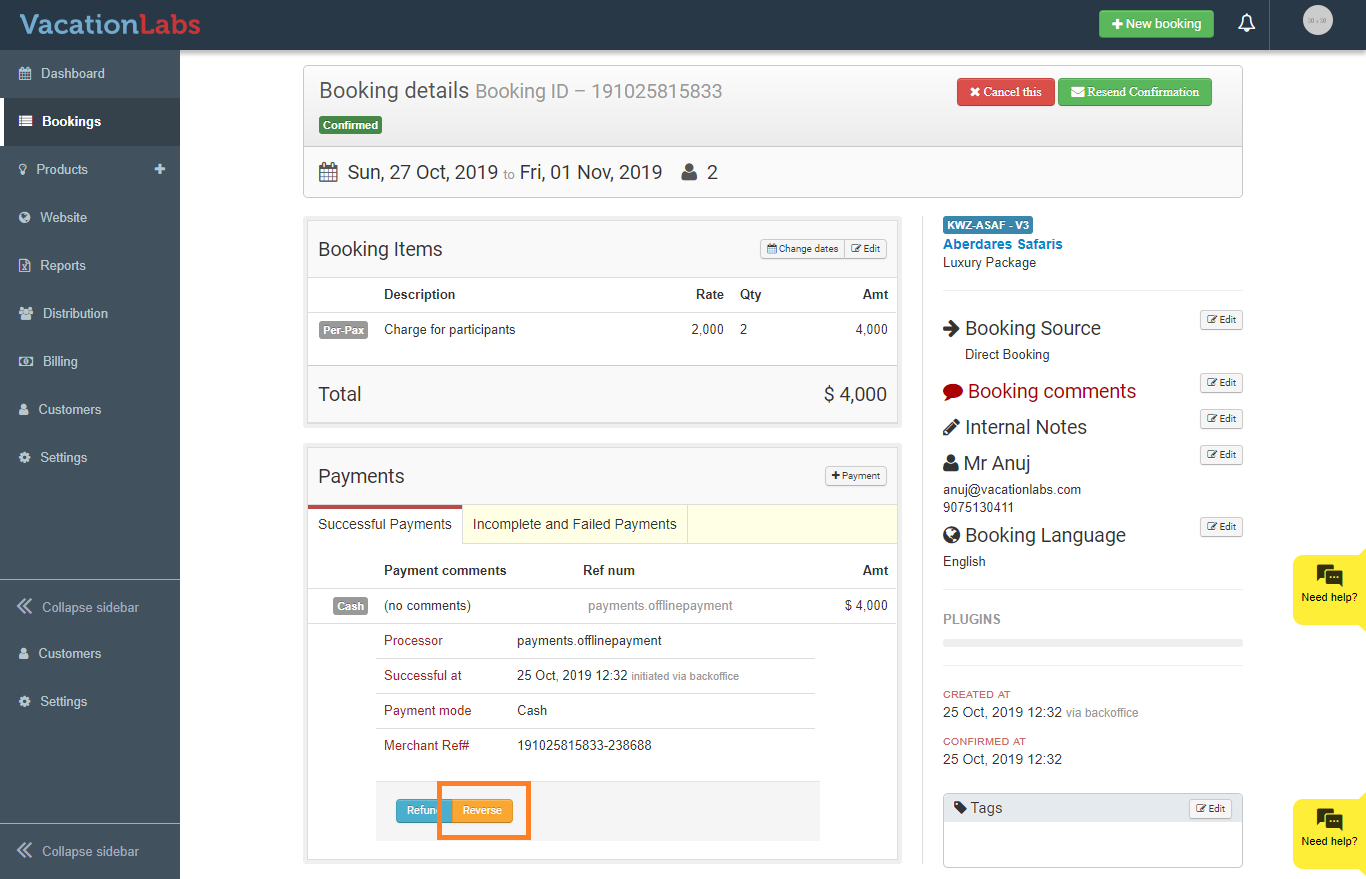The image size is (1366, 879).
Task: Switch to Incomplete and Failed Payments tab
Action: [x=574, y=524]
